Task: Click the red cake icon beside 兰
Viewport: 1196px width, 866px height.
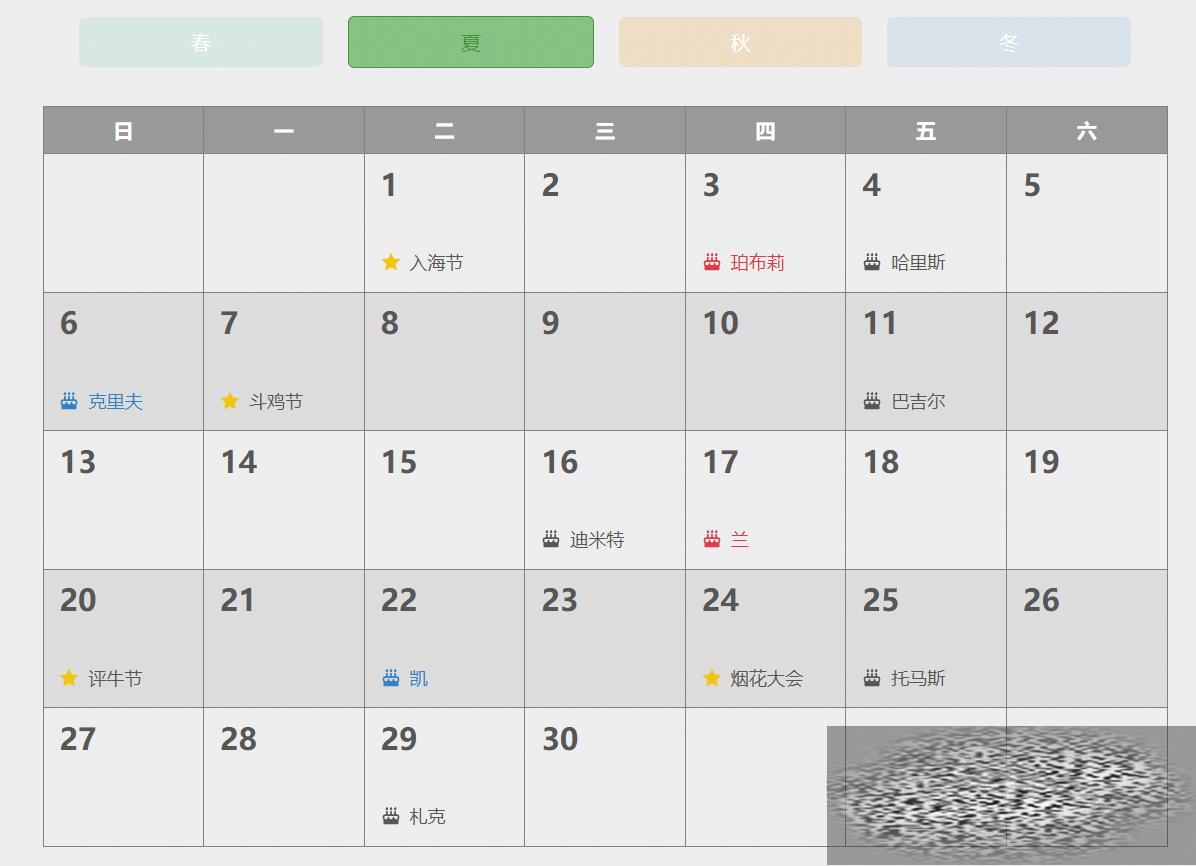Action: tap(712, 539)
